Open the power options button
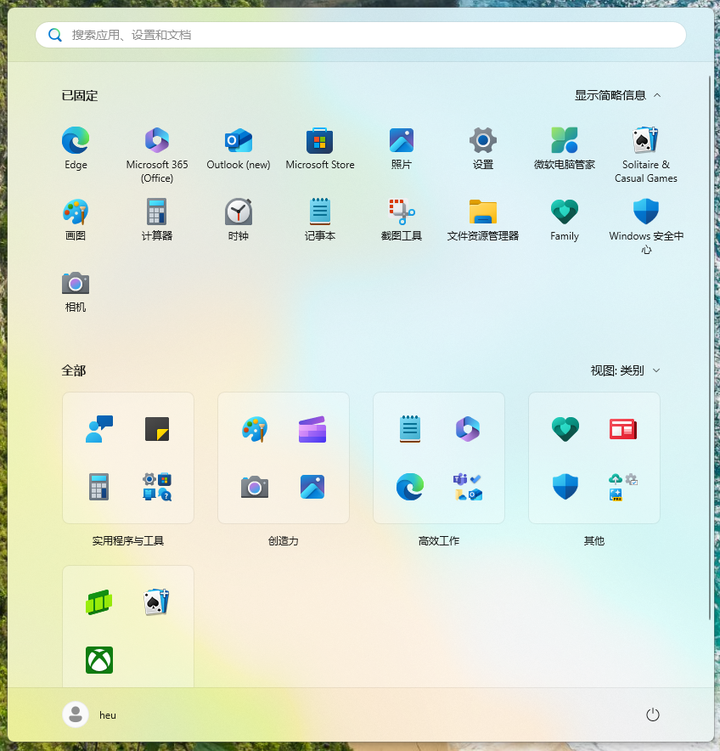This screenshot has width=720, height=751. (652, 715)
